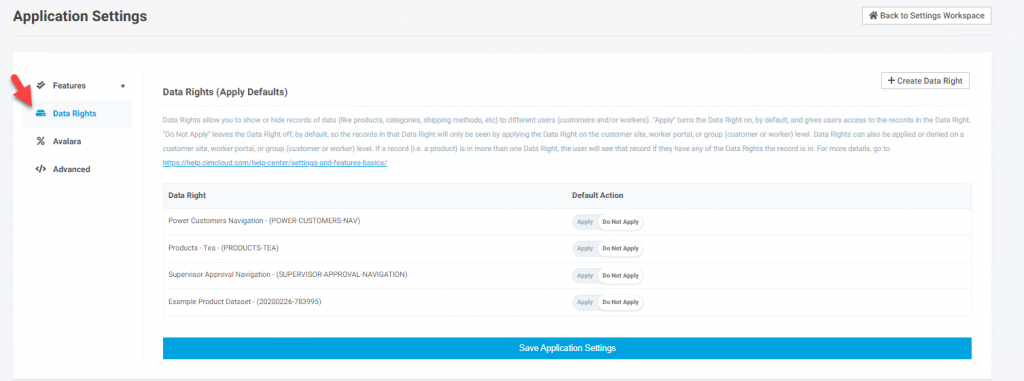Image resolution: width=1024 pixels, height=381 pixels.
Task: Set Example Product Dataset to Do Not Apply
Action: tap(620, 303)
